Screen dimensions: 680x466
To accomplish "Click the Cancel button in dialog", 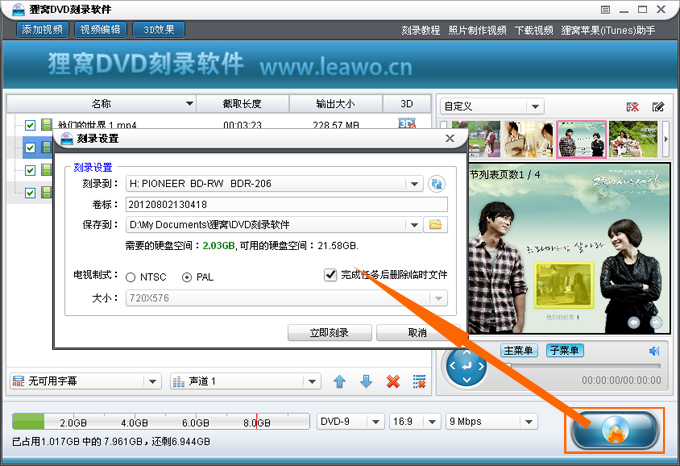I will [417, 333].
